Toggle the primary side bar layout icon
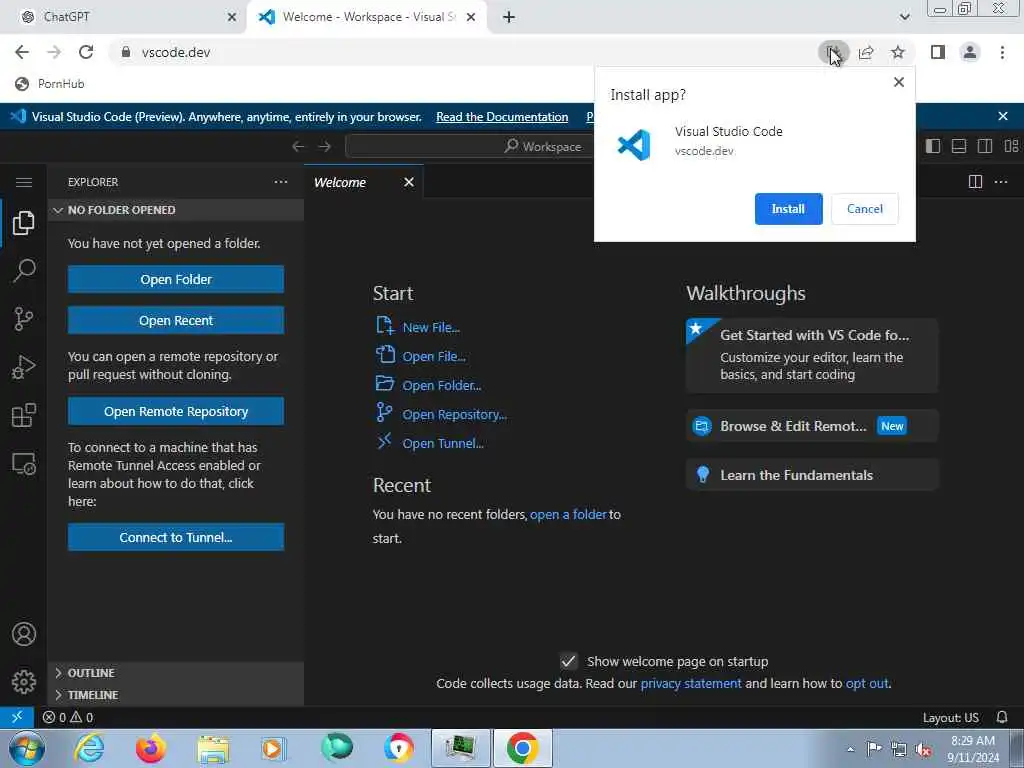Image resolution: width=1024 pixels, height=768 pixels. (933, 146)
